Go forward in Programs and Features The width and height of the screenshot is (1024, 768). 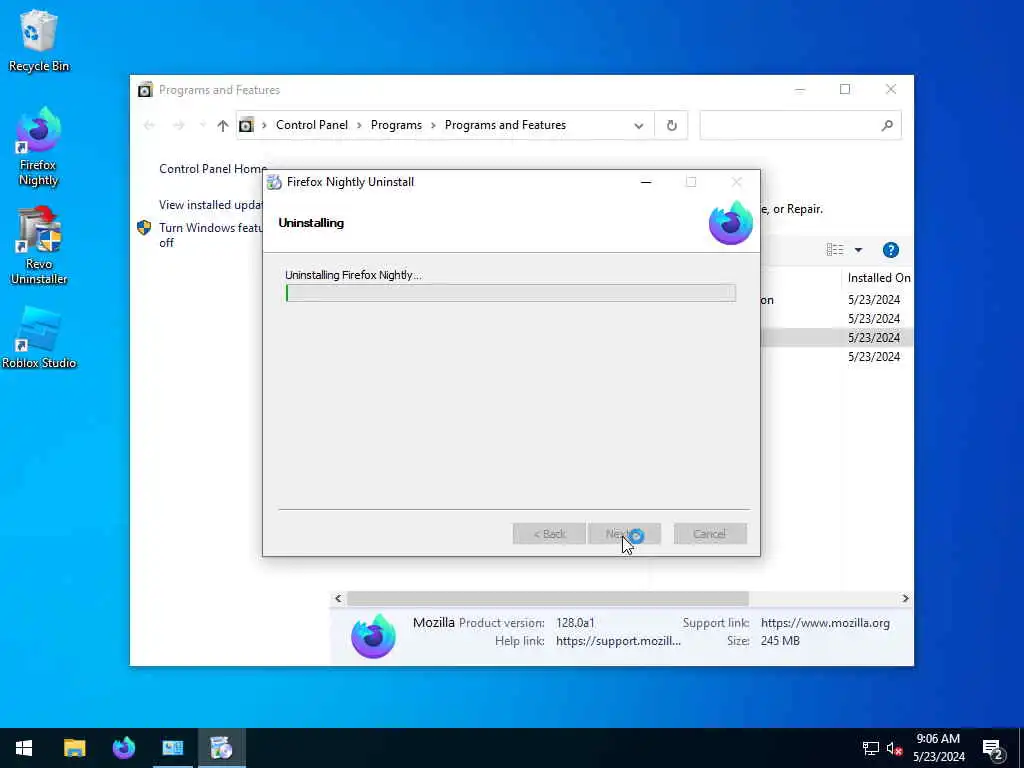pos(178,125)
